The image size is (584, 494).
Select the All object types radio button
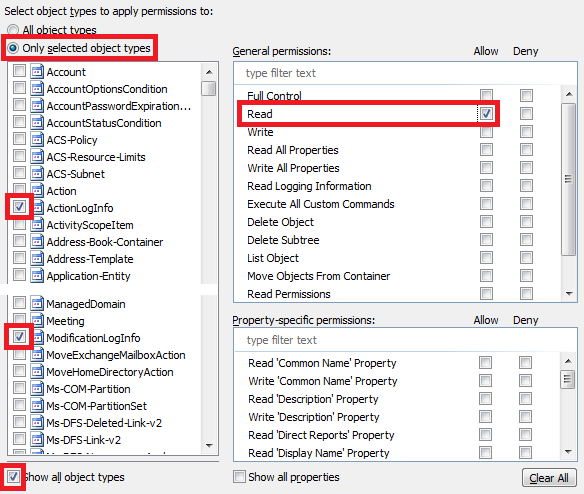pyautogui.click(x=13, y=30)
